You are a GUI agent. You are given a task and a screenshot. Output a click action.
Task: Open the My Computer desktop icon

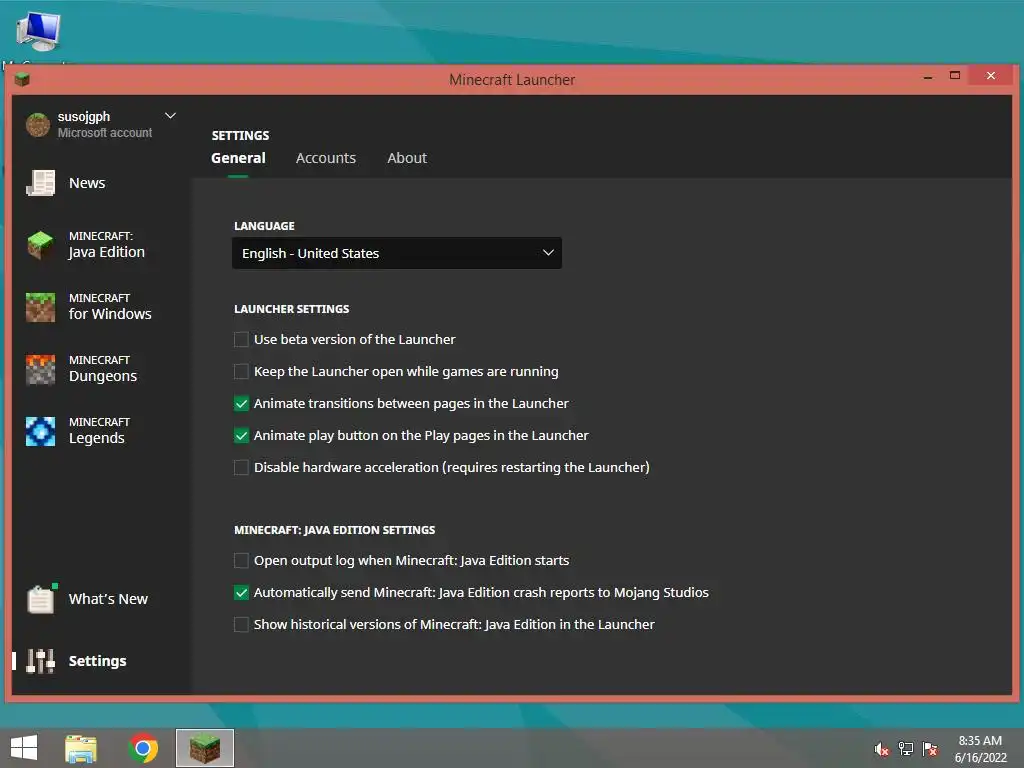pyautogui.click(x=39, y=31)
